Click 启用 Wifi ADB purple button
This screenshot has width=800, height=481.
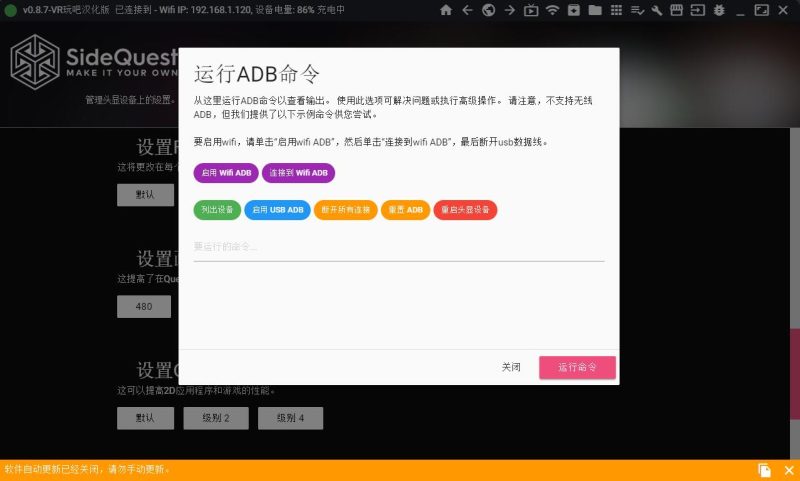tap(226, 173)
